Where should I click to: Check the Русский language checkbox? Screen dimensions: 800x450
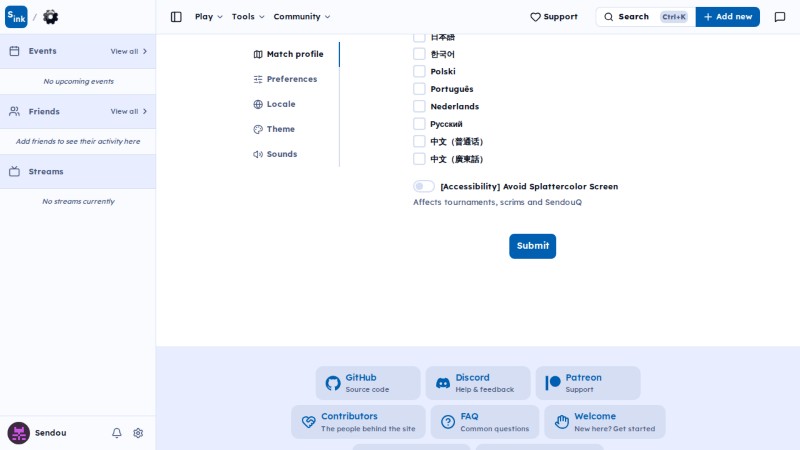tap(419, 124)
